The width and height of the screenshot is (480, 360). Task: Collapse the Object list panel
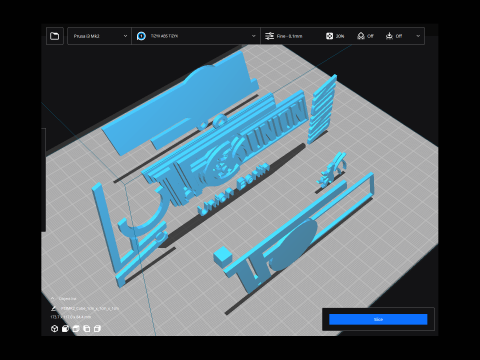coord(53,299)
